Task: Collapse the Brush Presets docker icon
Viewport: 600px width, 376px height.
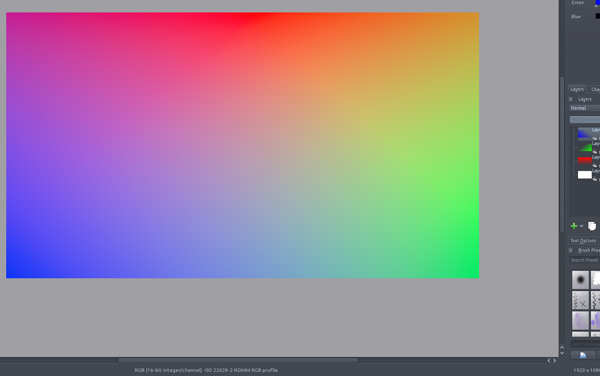Action: tap(571, 250)
